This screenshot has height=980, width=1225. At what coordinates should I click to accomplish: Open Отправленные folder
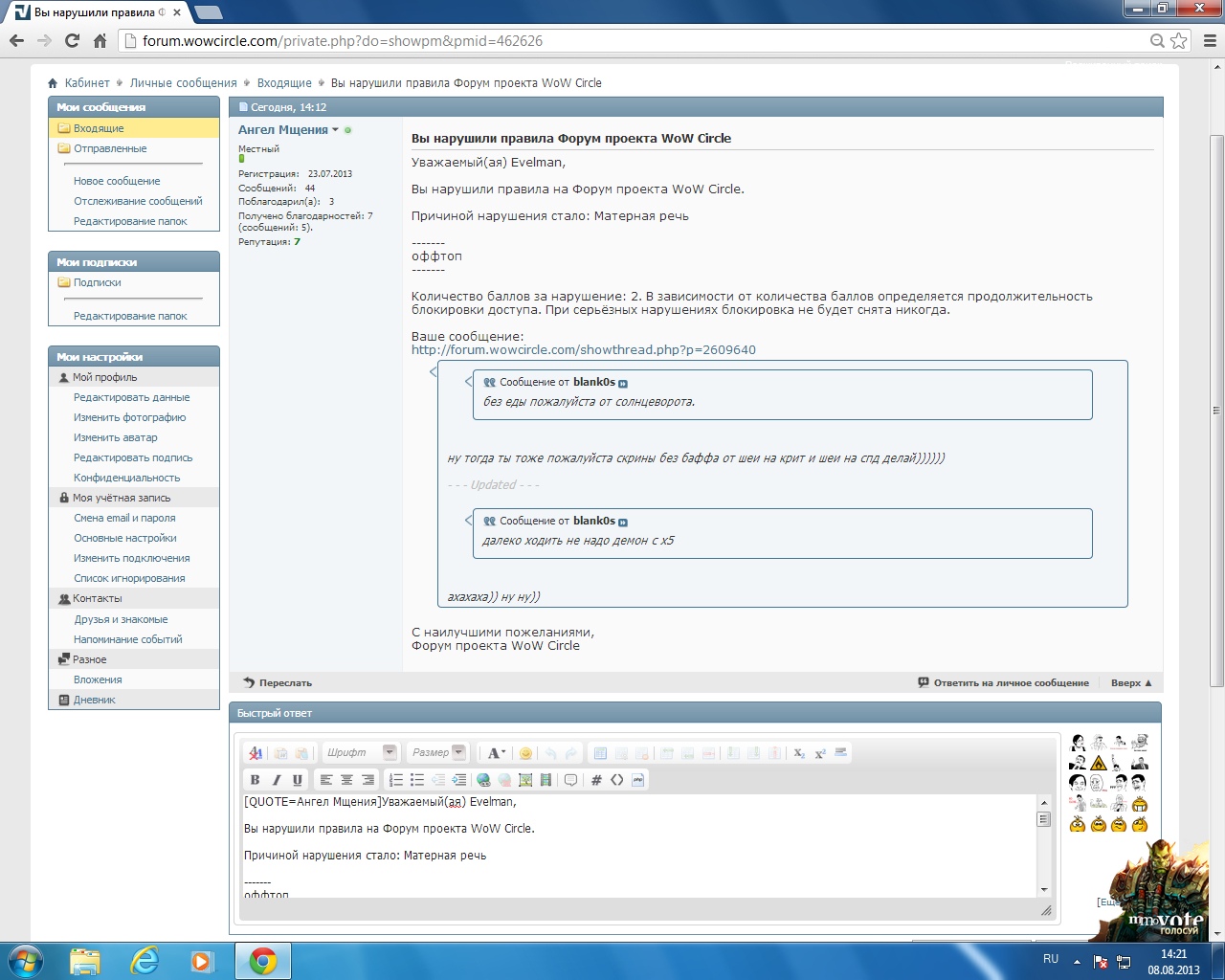coord(110,148)
